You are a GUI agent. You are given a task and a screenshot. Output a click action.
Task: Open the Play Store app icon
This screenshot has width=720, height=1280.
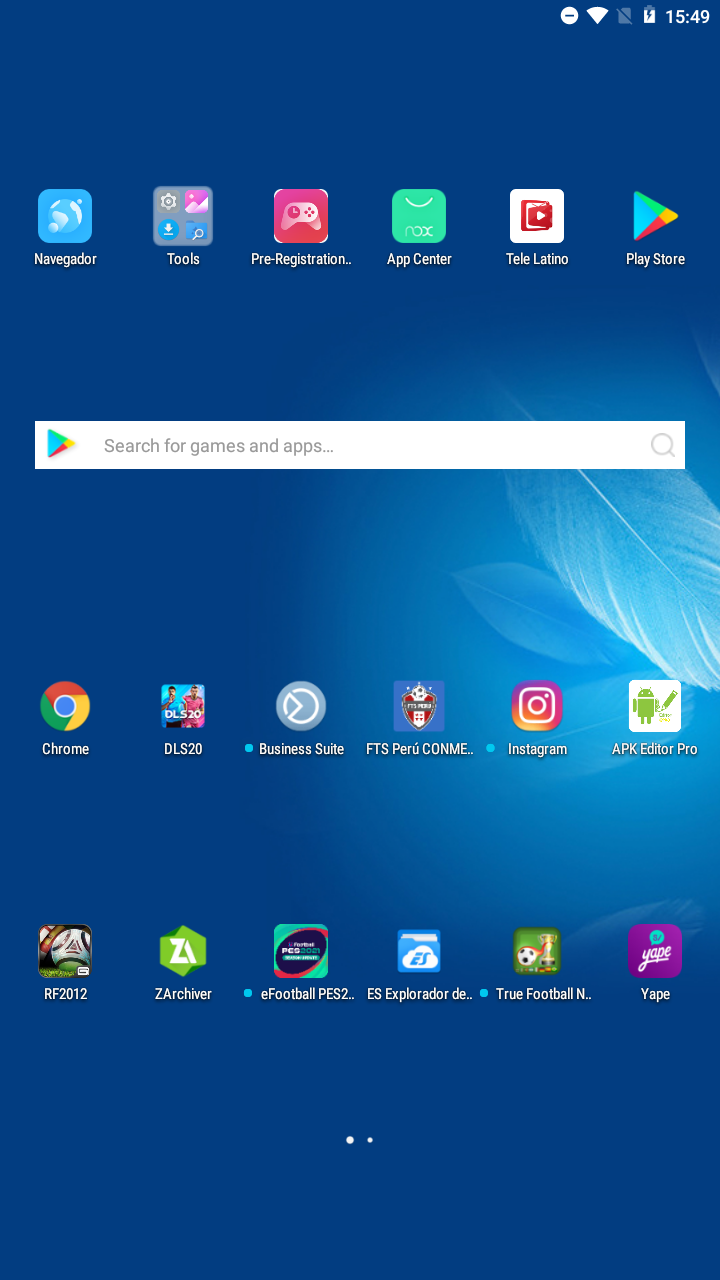[x=655, y=216]
